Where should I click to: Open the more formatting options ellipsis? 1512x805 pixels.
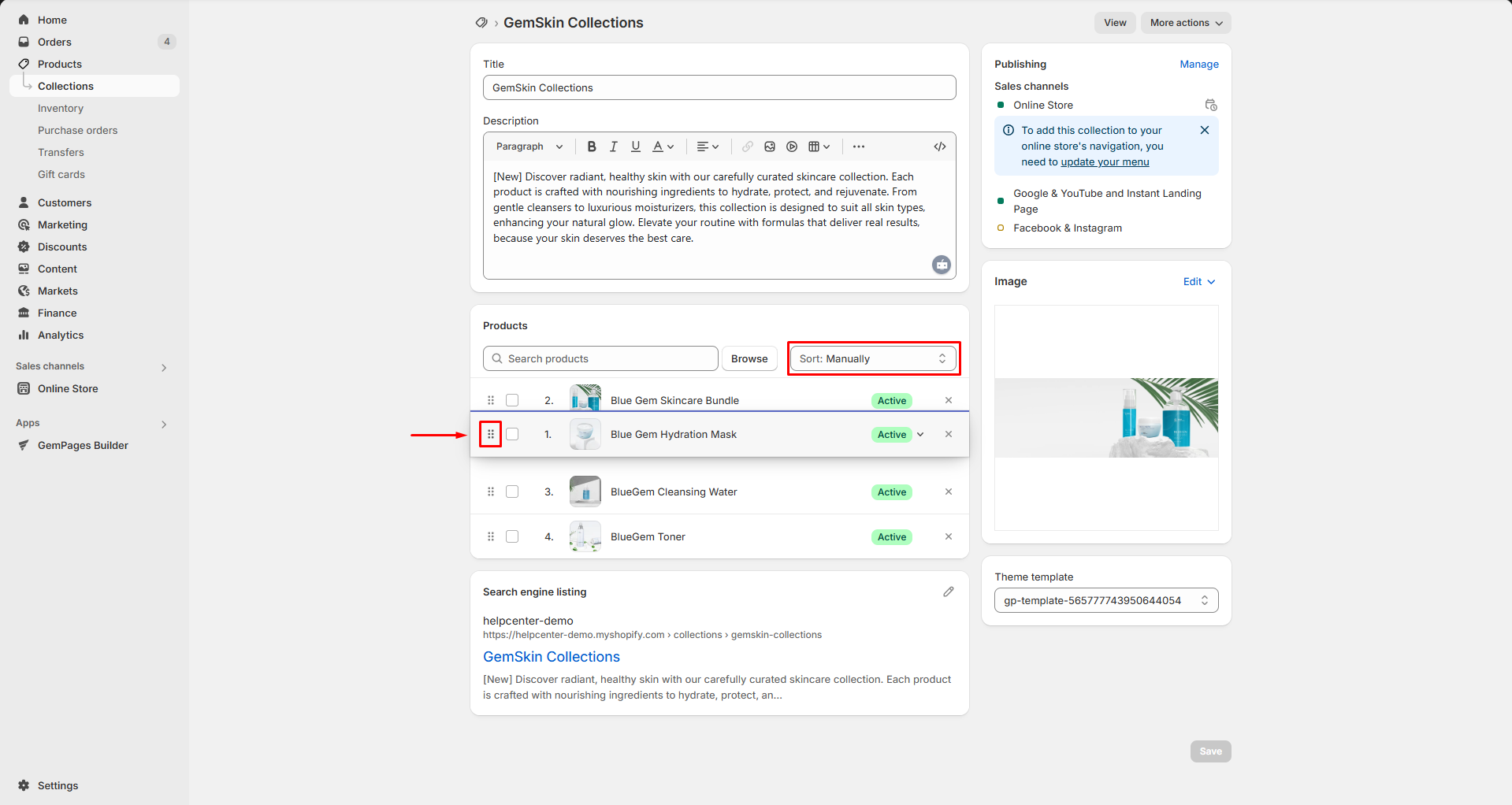point(859,147)
